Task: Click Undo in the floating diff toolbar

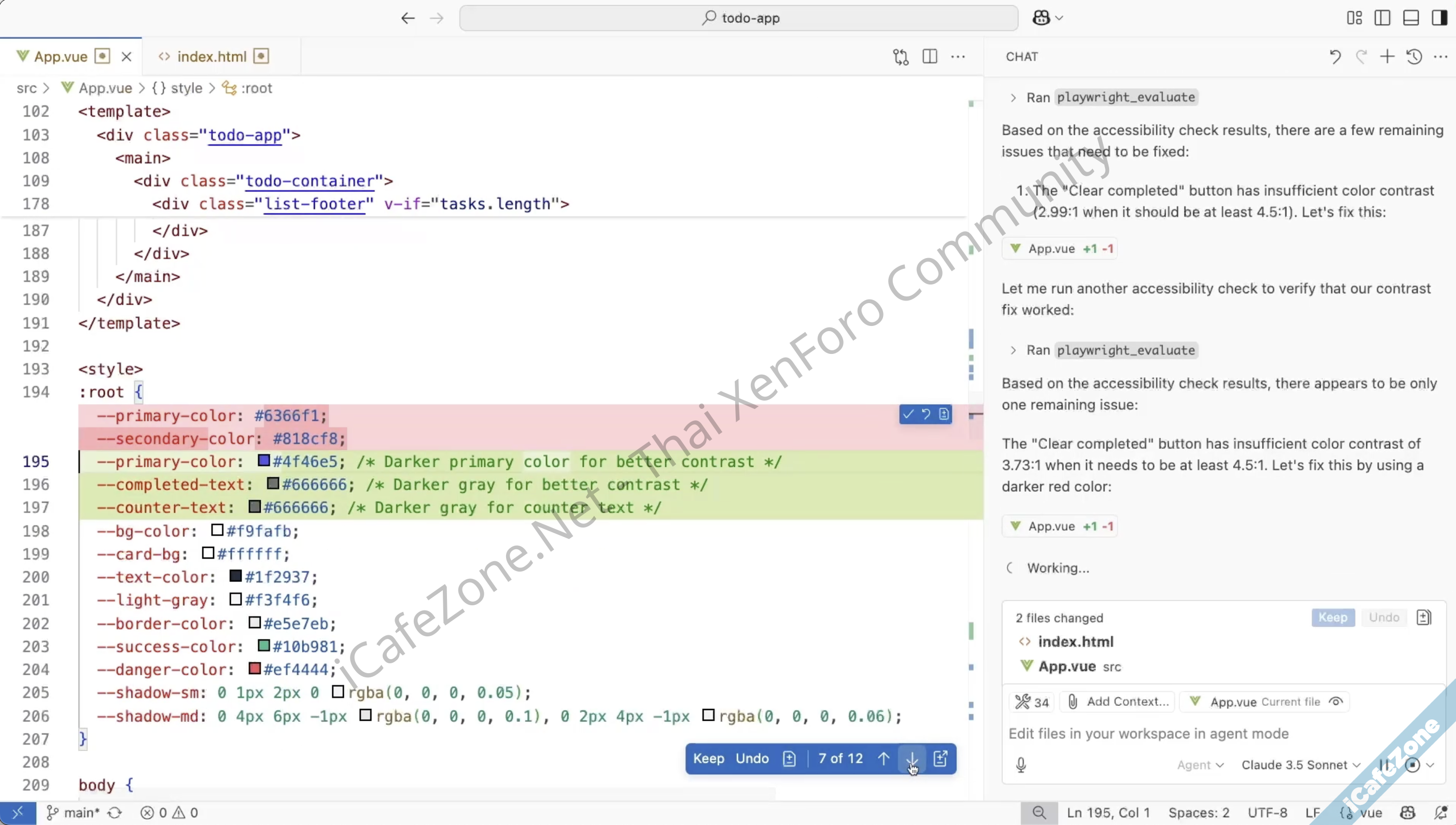Action: tap(752, 759)
